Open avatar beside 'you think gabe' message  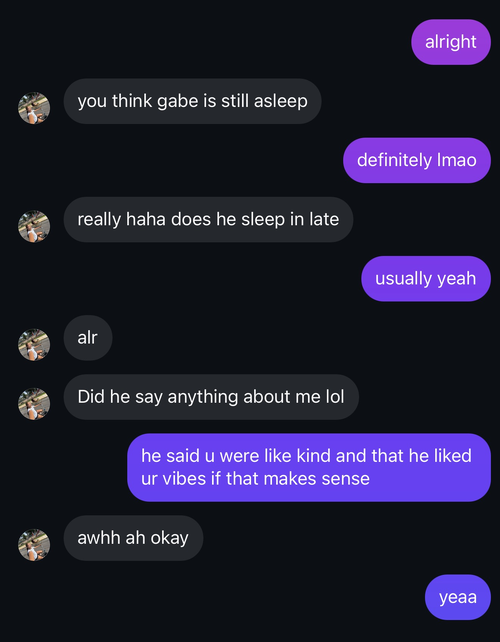(x=34, y=108)
